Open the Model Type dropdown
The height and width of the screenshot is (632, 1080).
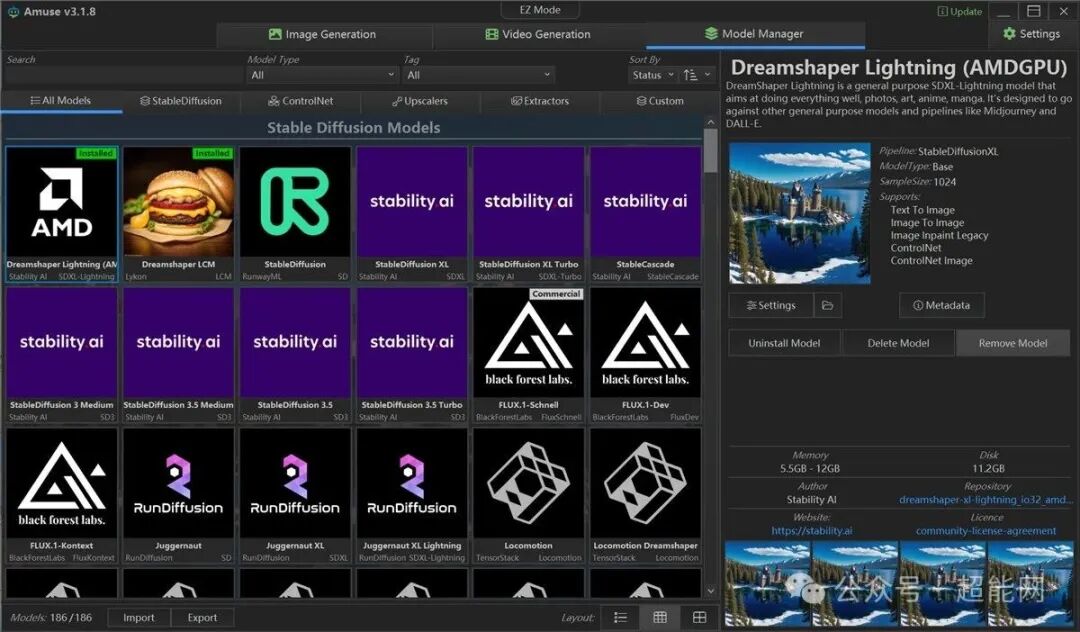point(322,75)
